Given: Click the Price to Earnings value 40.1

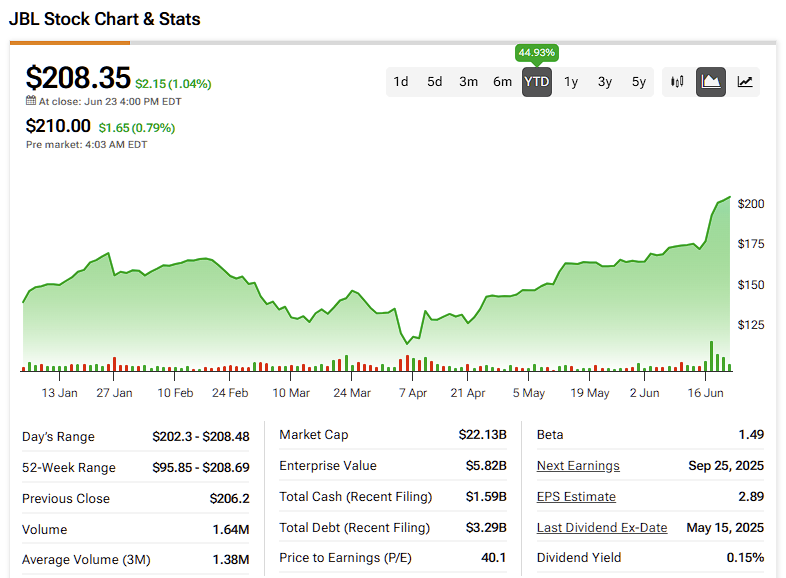Looking at the screenshot, I should coord(494,558).
